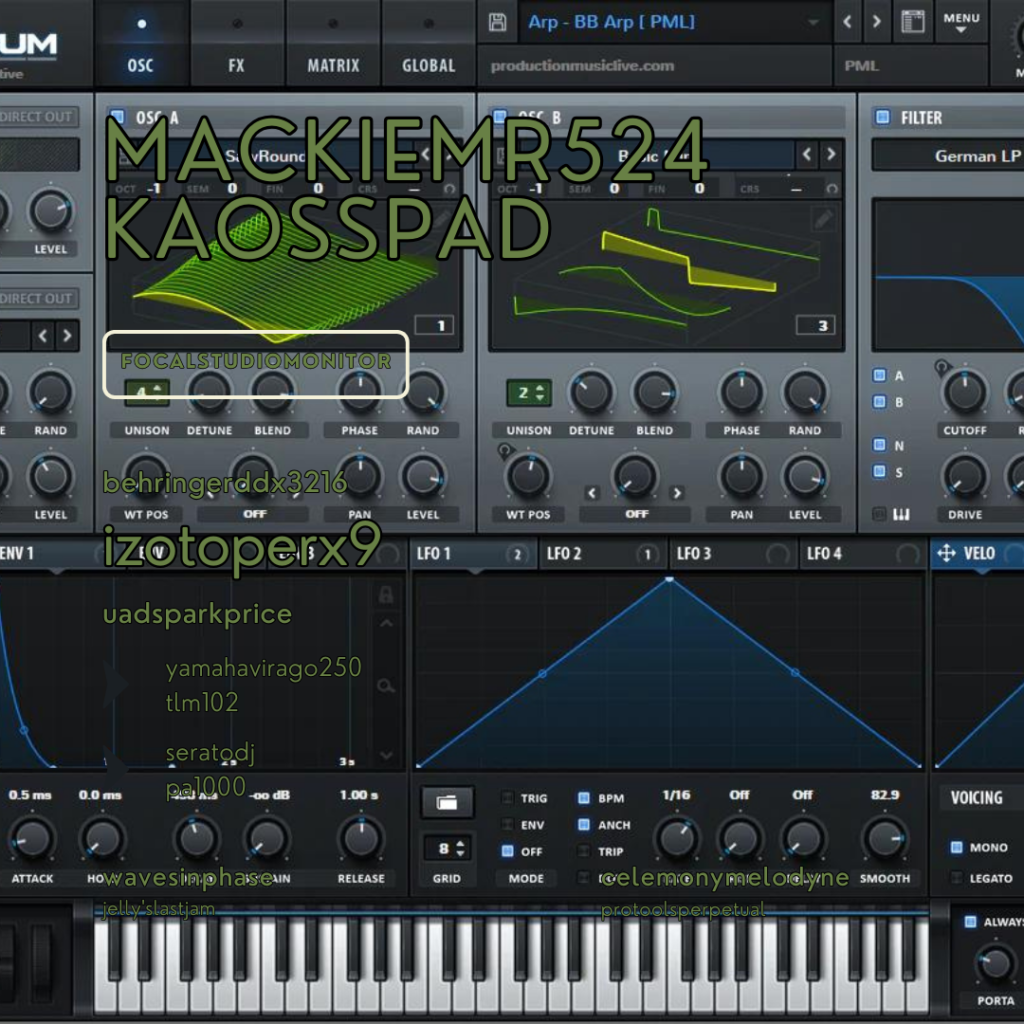Click the envelope graph down chevron

click(386, 756)
